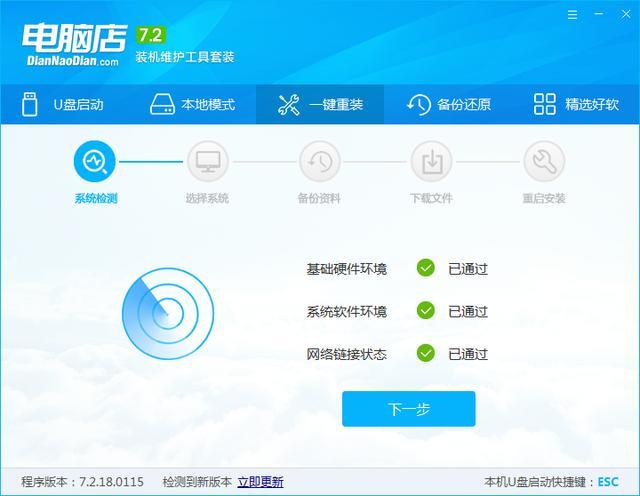Click the 备份资料 step label
Image resolution: width=640 pixels, height=496 pixels.
pos(319,198)
